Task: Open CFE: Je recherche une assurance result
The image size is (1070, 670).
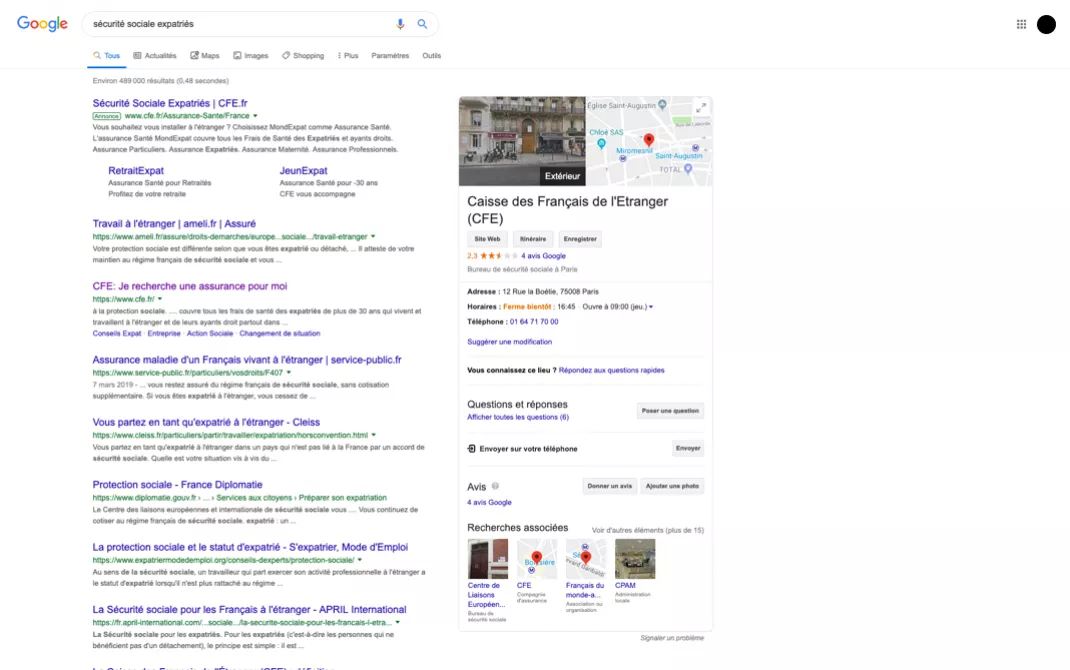Action: (x=190, y=286)
